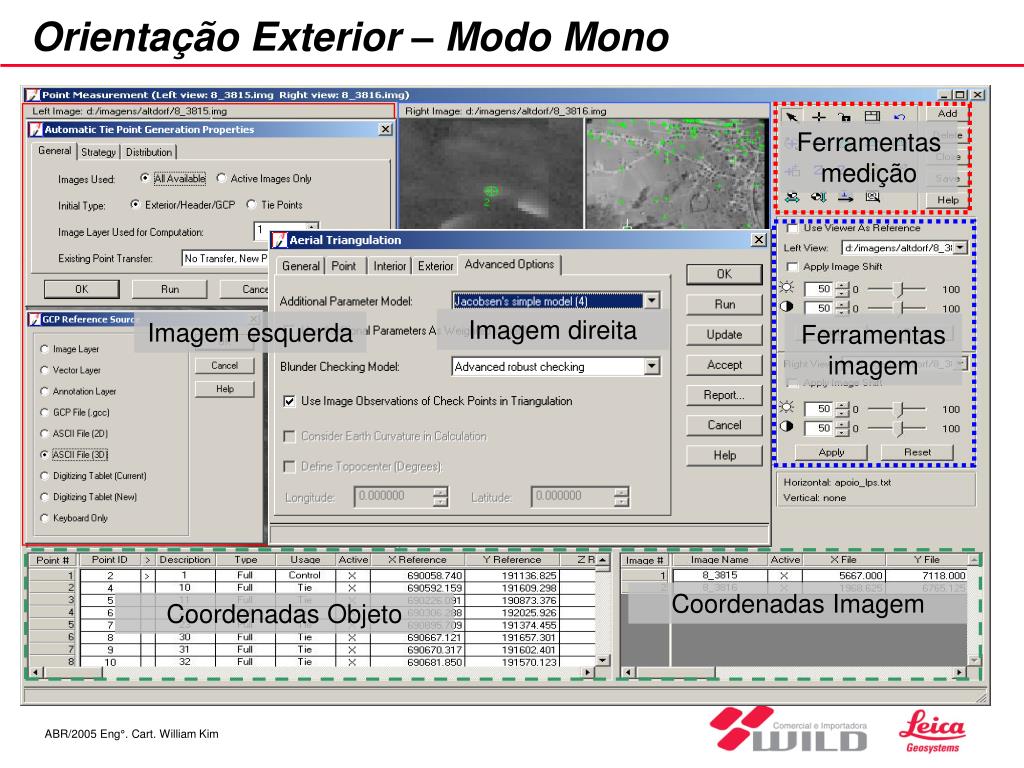Select Exterior/Header/GCP initial type
The width and height of the screenshot is (1024, 768).
135,204
